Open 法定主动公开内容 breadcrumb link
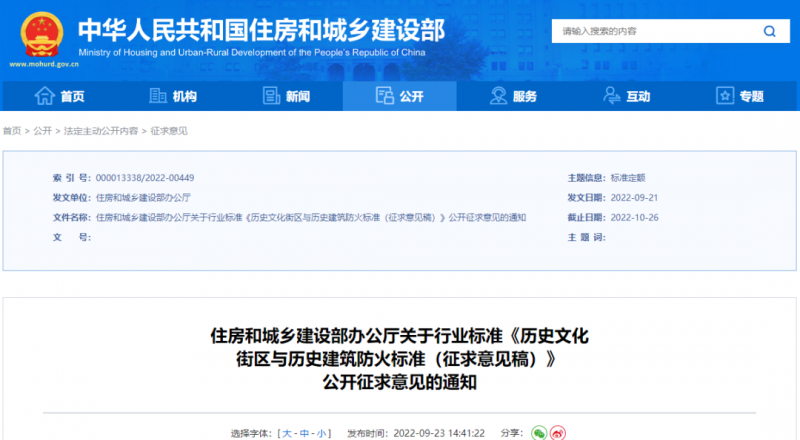Image resolution: width=800 pixels, height=440 pixels. 101,131
